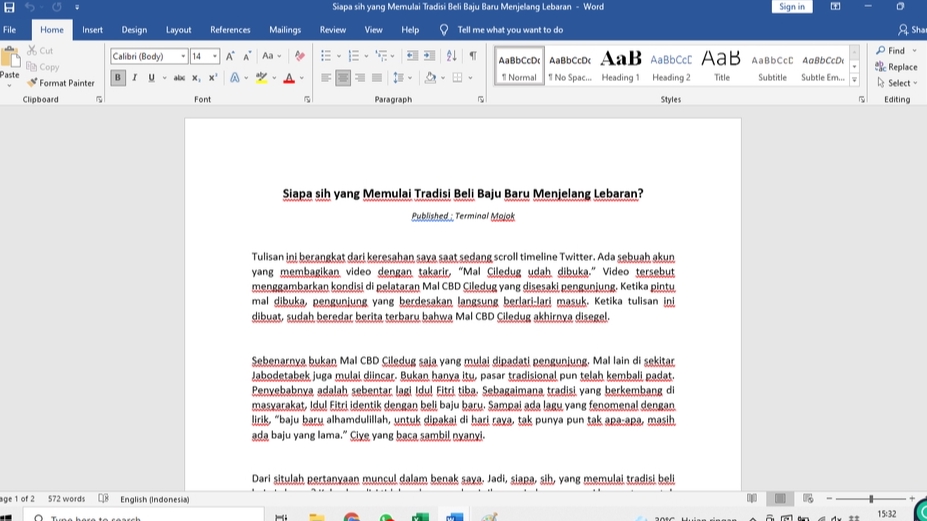The height and width of the screenshot is (521, 927).
Task: Click the zoom slider handle
Action: pos(871,499)
